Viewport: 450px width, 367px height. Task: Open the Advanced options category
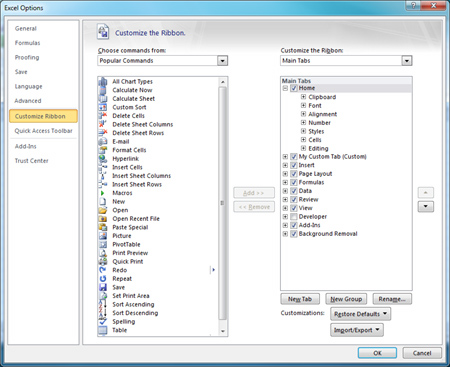tap(28, 101)
